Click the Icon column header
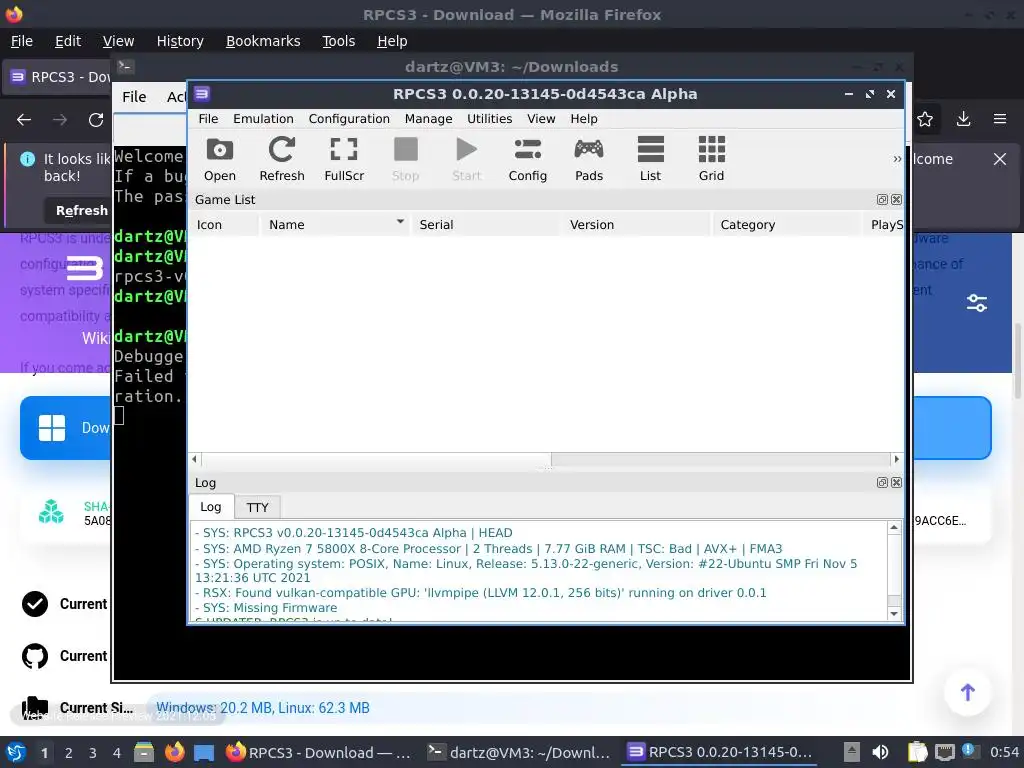This screenshot has width=1024, height=768. pyautogui.click(x=224, y=225)
